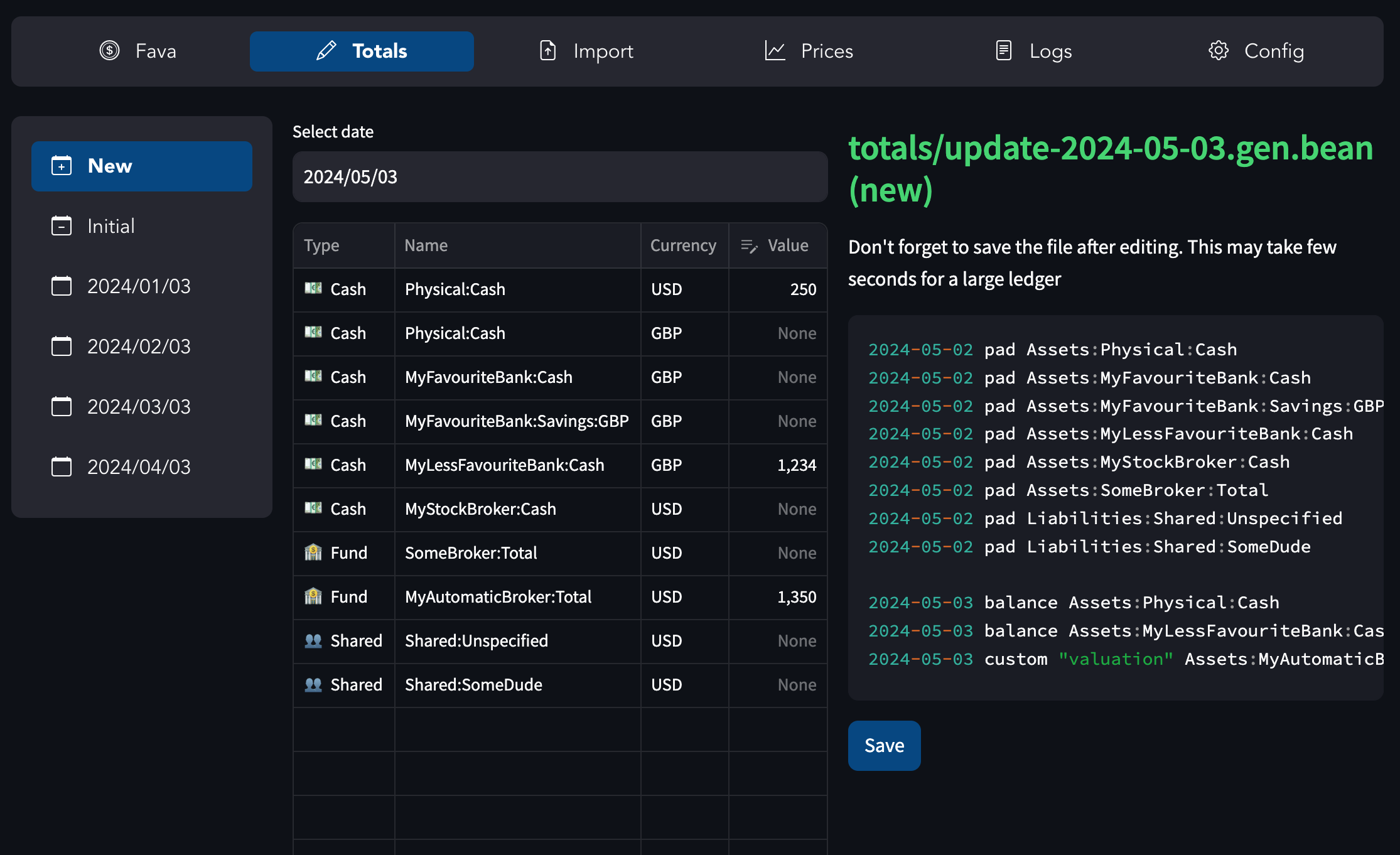Click the Fava dollar coin icon
1400x855 pixels.
tap(109, 51)
